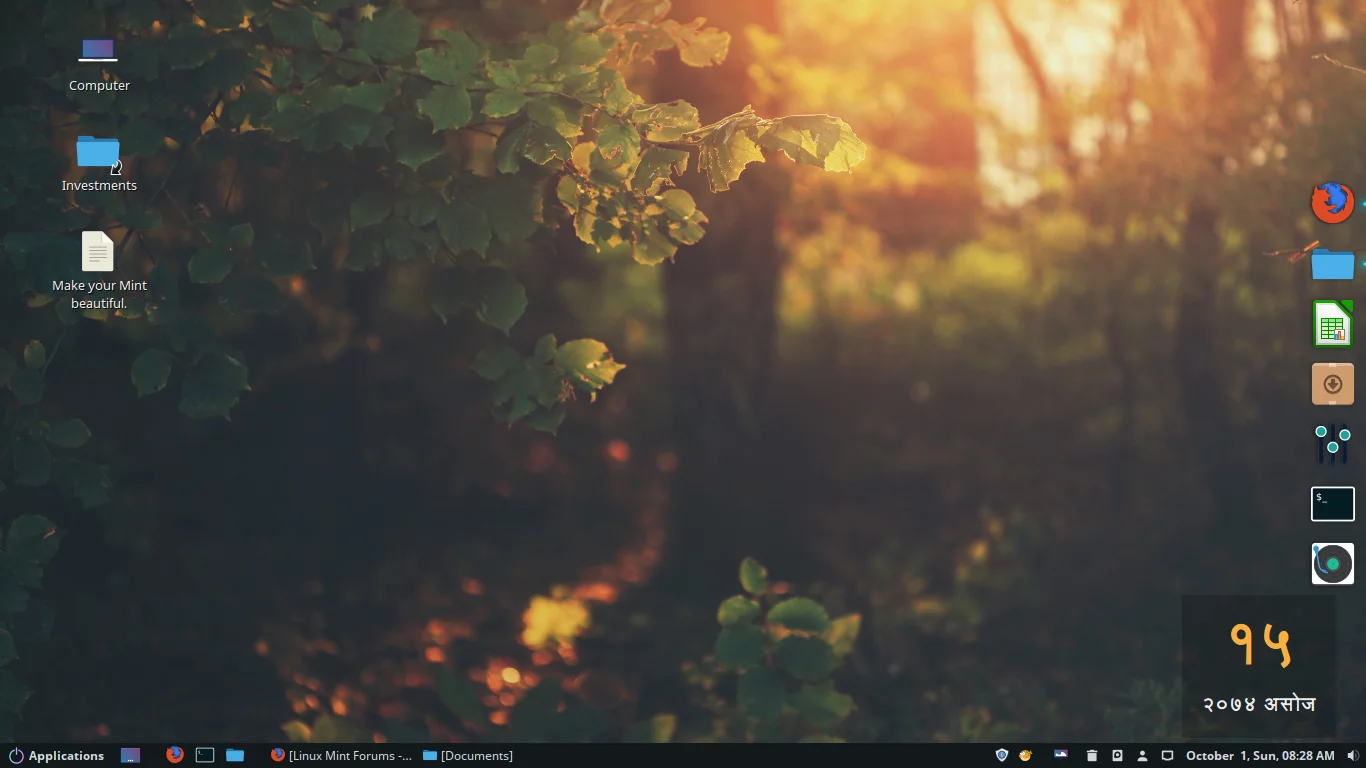Click the display screen tray icon
The width and height of the screenshot is (1366, 768).
click(1167, 756)
